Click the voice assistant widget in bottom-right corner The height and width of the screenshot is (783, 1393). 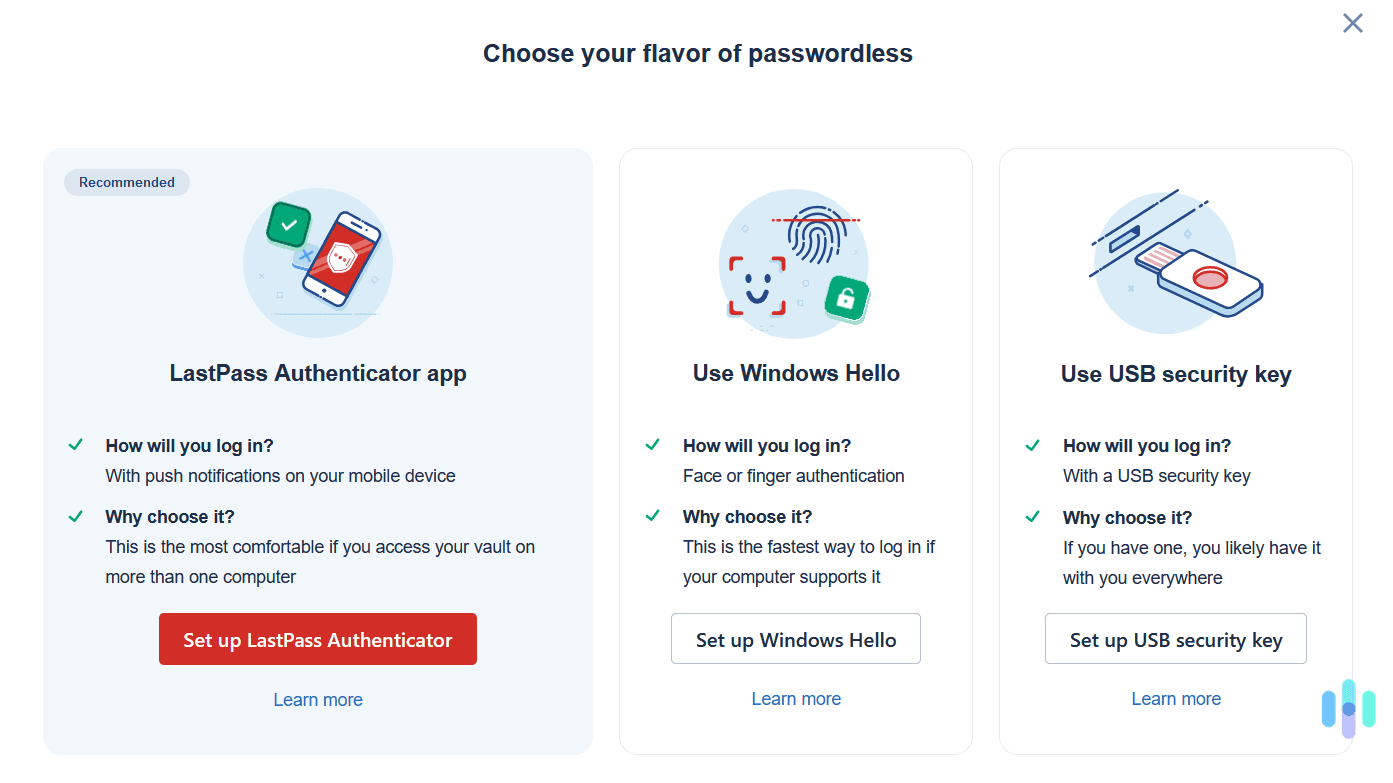(1347, 710)
